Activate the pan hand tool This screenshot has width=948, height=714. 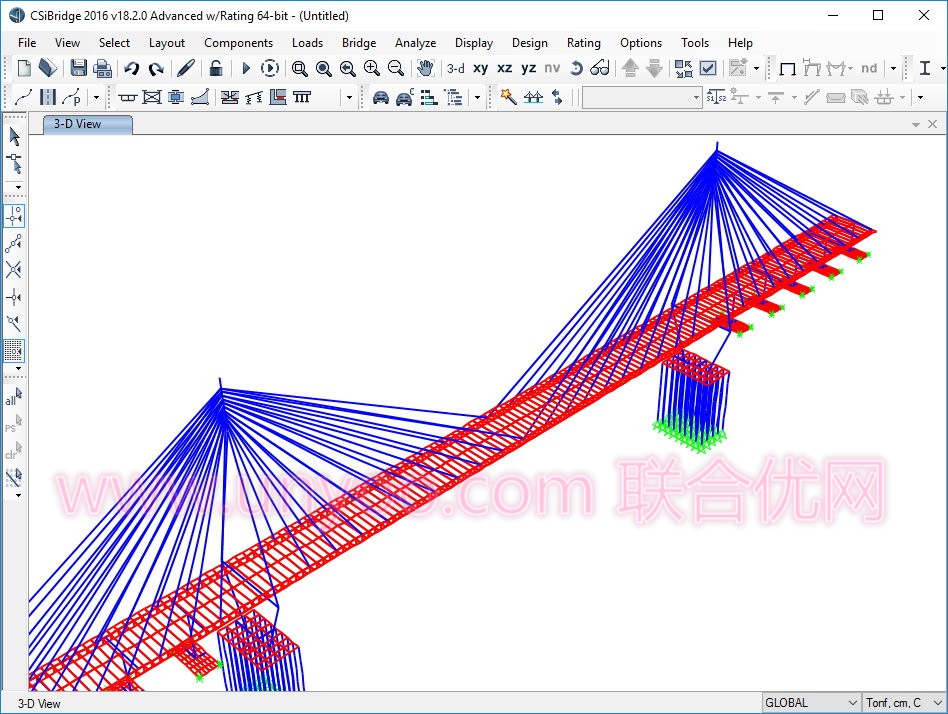tap(426, 68)
